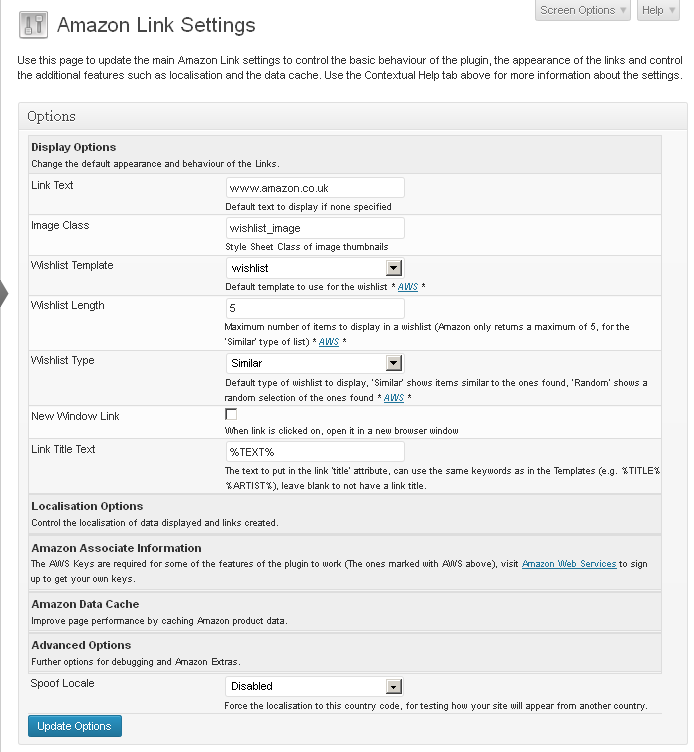The width and height of the screenshot is (694, 752).
Task: Click AWS link under Wishlist Length description
Action: point(329,341)
